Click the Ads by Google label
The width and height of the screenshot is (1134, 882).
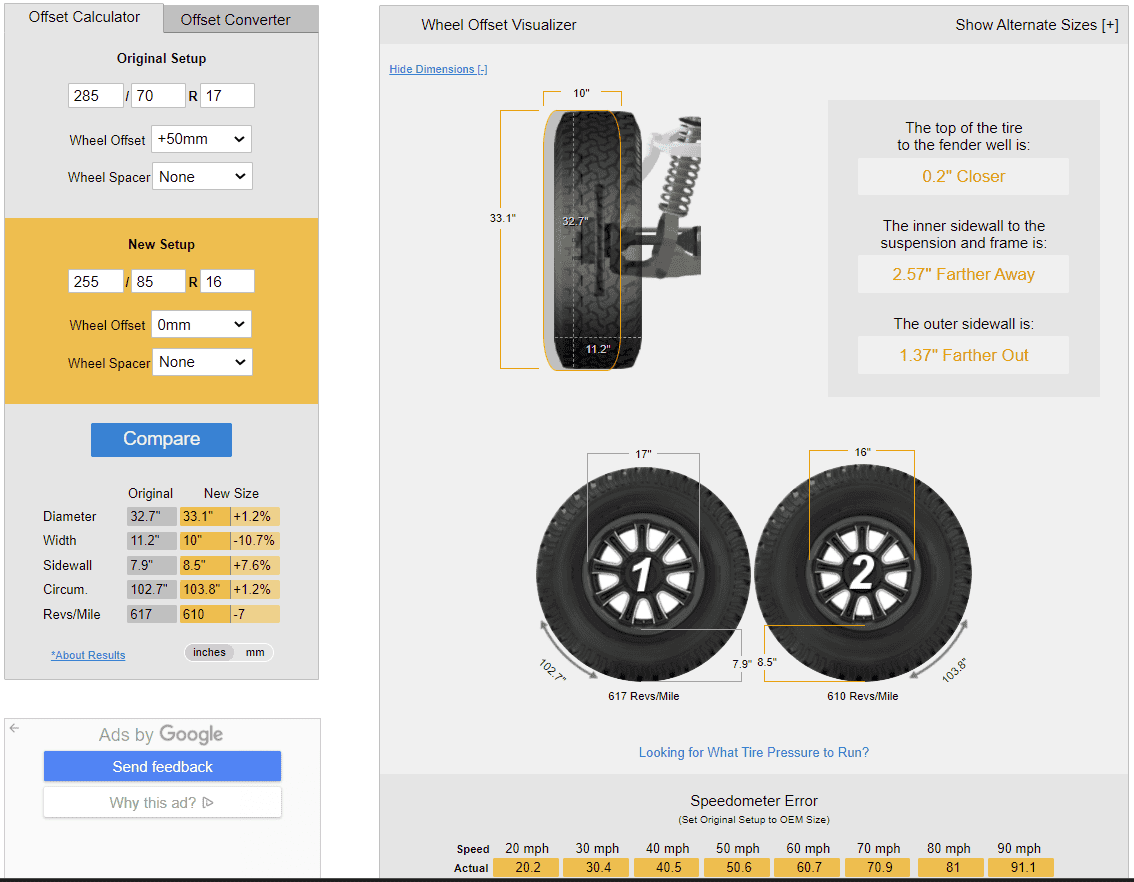click(x=161, y=735)
